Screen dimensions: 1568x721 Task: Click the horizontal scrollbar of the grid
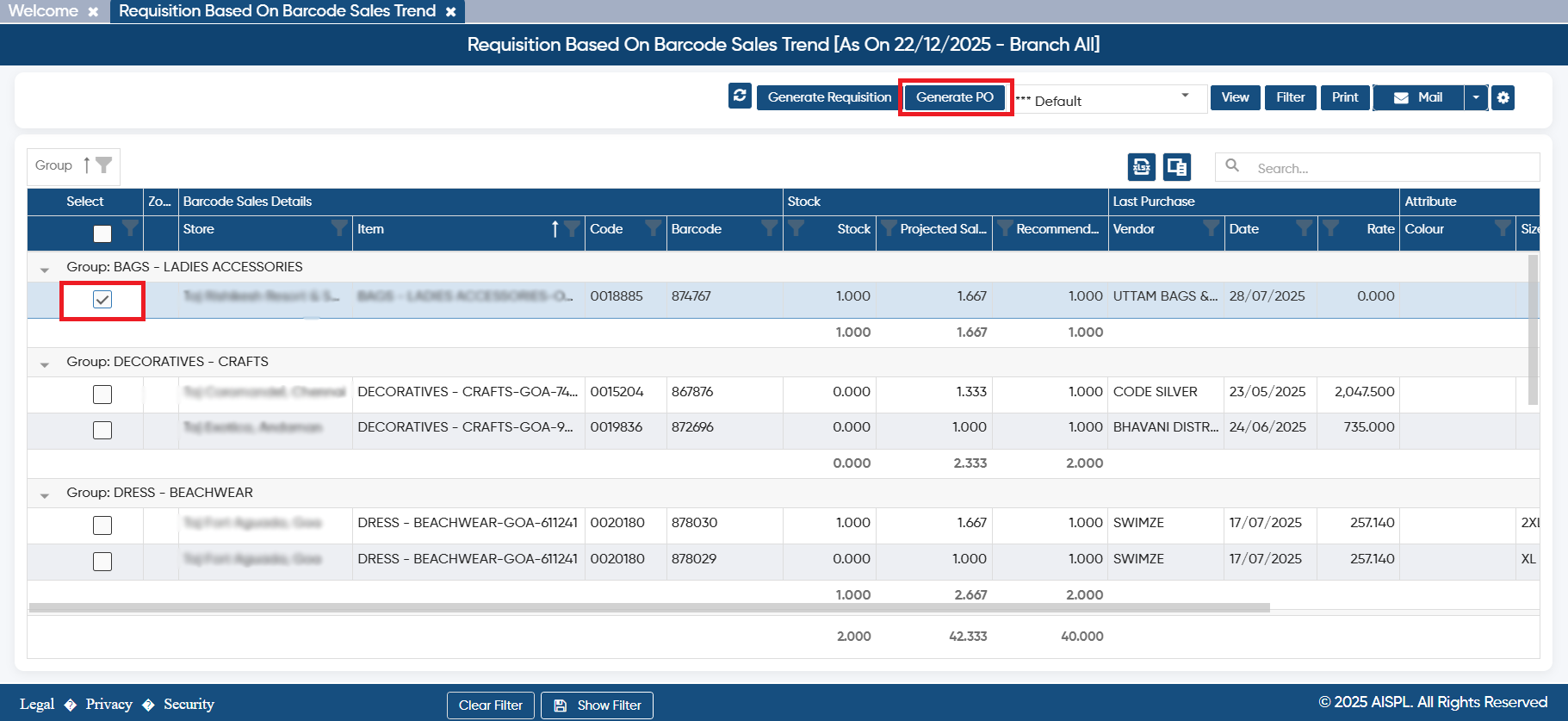pos(649,607)
